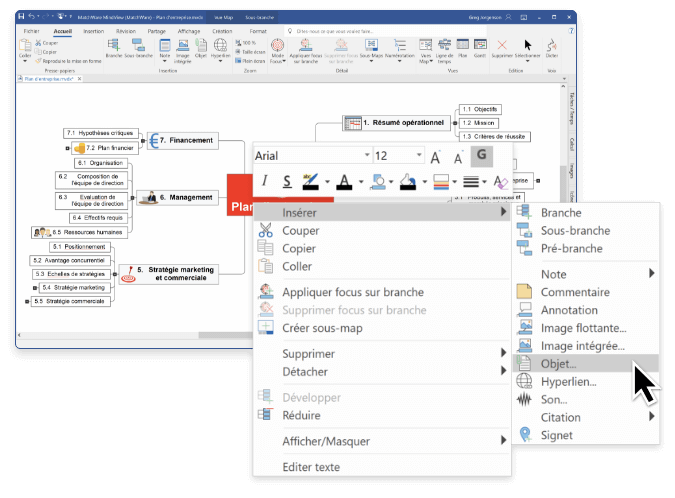Open the highlight color dropdown arrow
675x498 pixels.
click(x=327, y=182)
